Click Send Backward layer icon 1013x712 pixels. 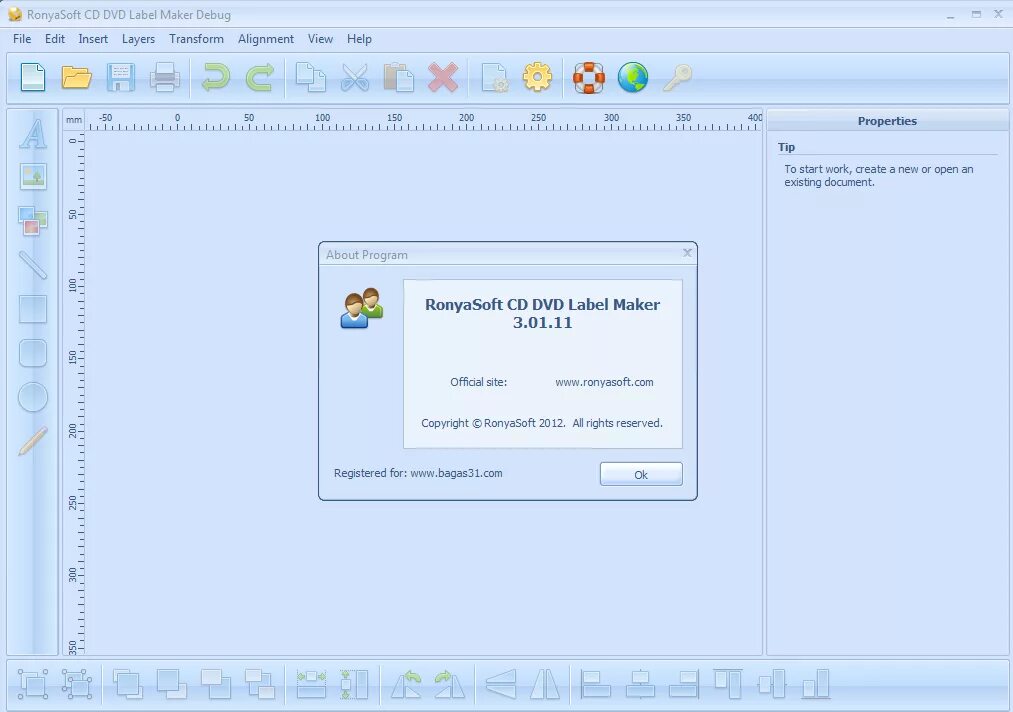pos(260,684)
